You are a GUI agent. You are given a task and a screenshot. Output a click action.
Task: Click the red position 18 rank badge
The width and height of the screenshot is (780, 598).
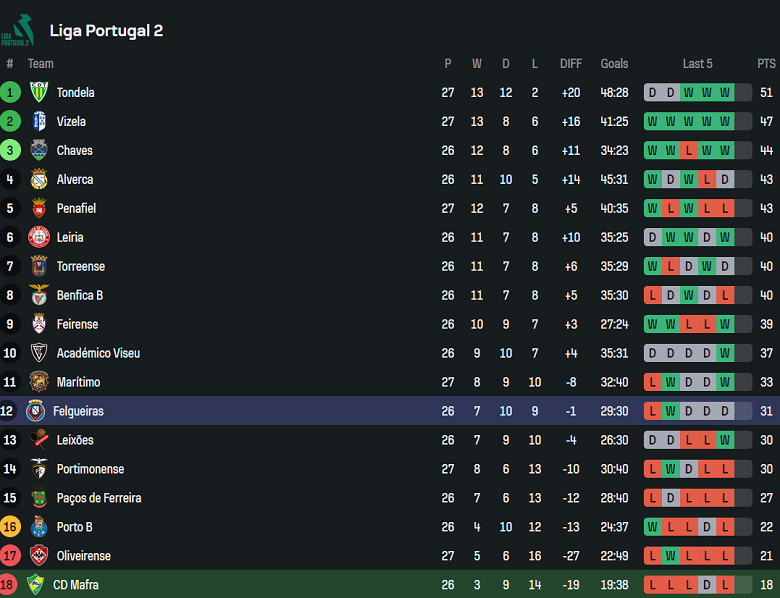10,585
